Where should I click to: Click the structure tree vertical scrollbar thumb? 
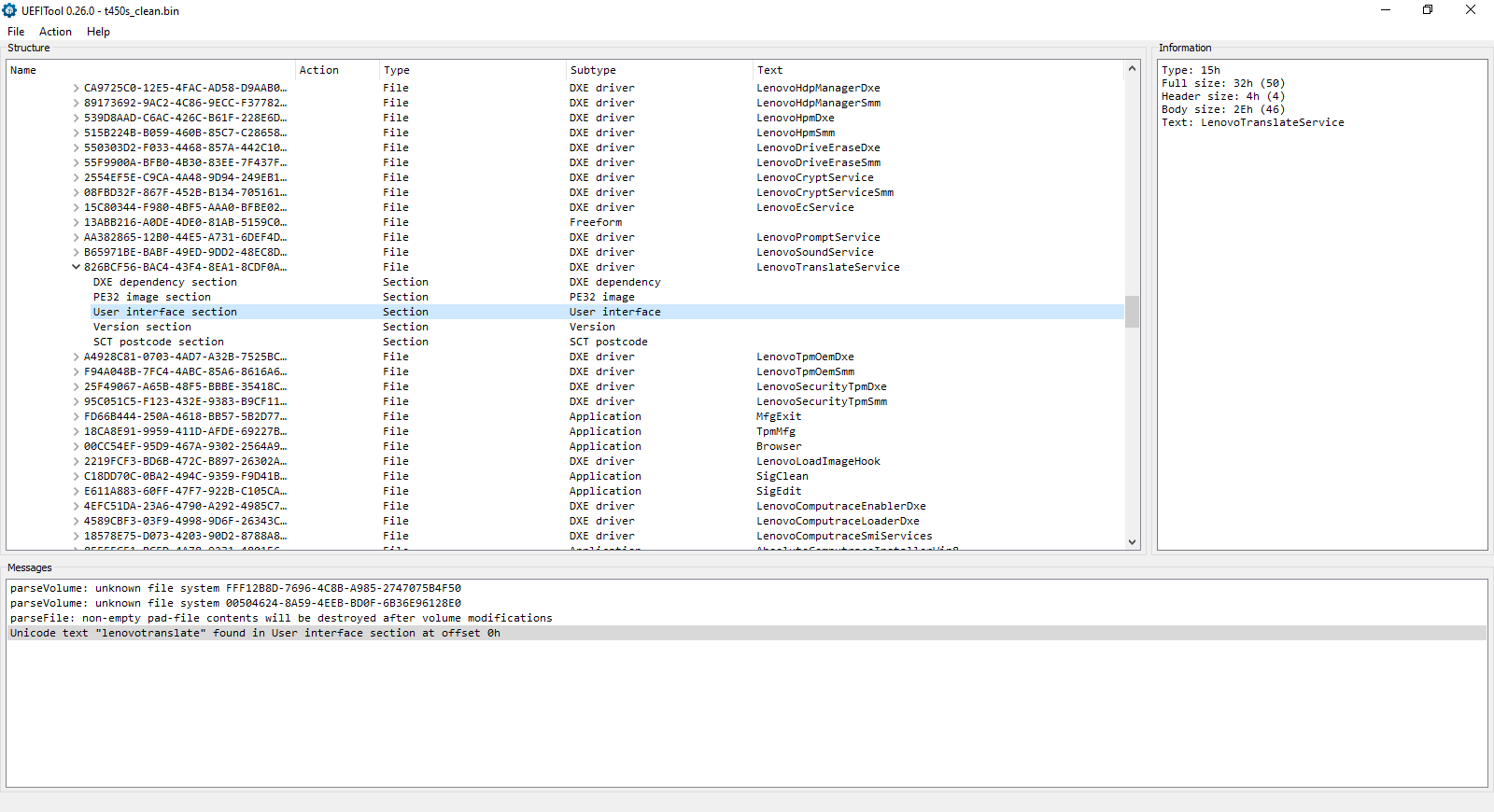[1132, 312]
